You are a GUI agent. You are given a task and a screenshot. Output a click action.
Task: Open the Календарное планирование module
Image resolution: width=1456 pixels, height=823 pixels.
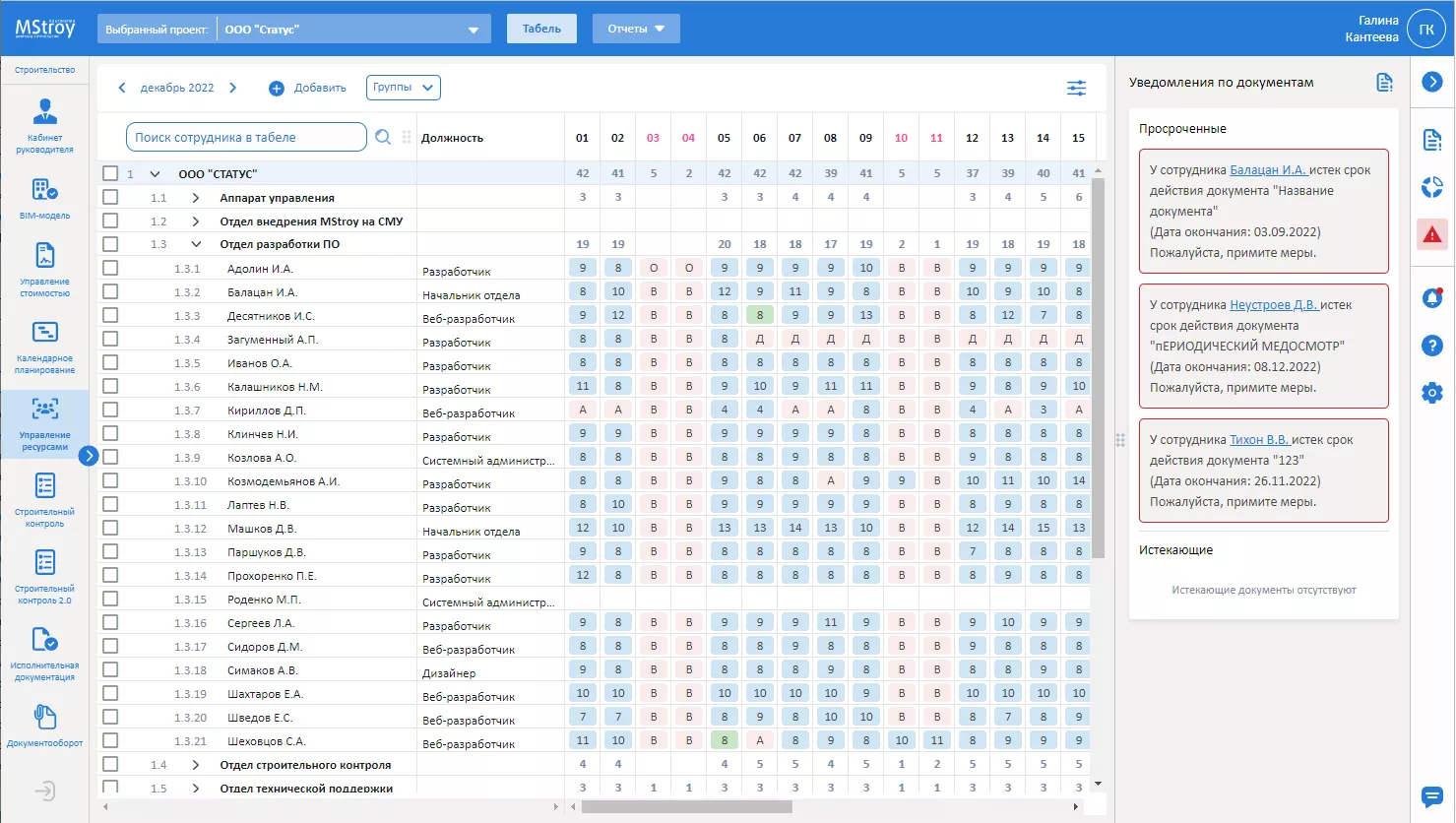point(44,347)
